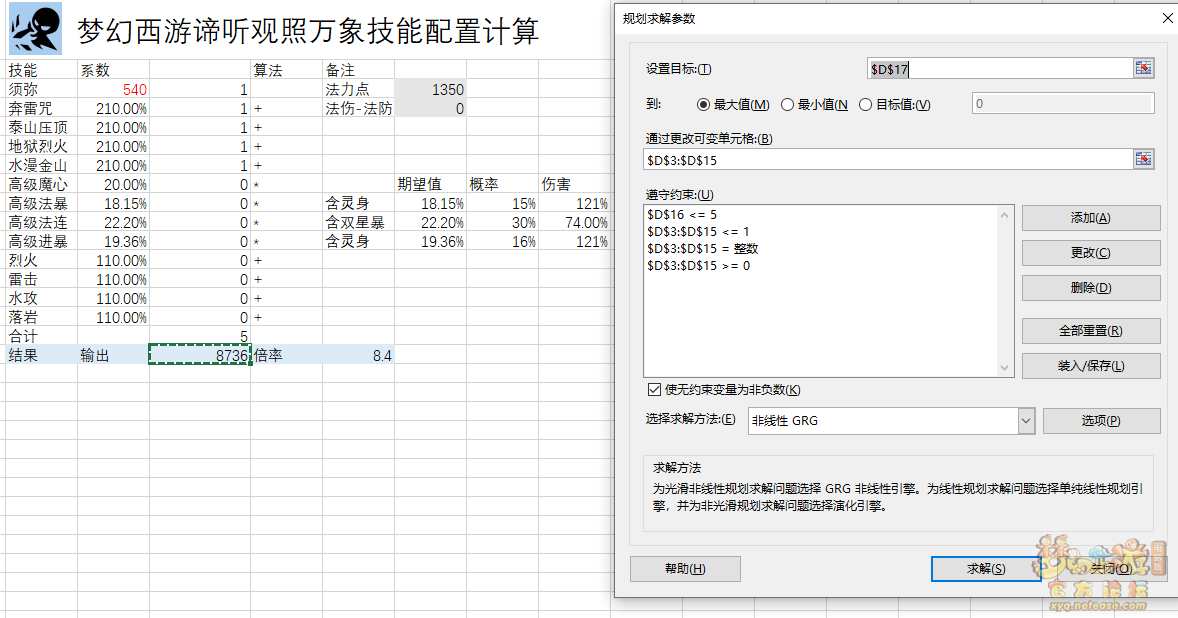Screen dimensions: 1178x618
Task: Click the 雷击 skill cell
Action: click(x=41, y=279)
